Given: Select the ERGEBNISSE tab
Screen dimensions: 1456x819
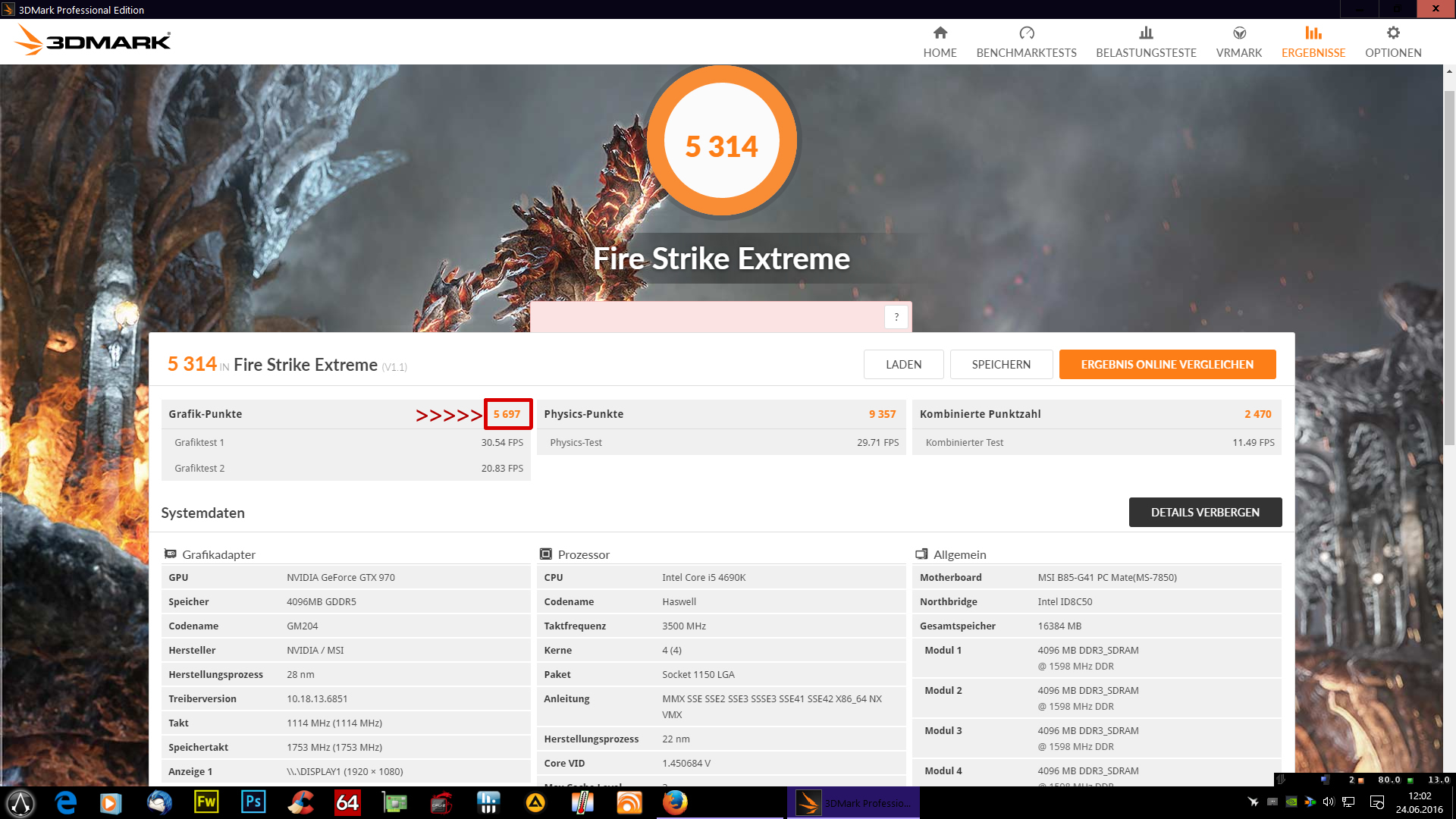Looking at the screenshot, I should [1313, 42].
